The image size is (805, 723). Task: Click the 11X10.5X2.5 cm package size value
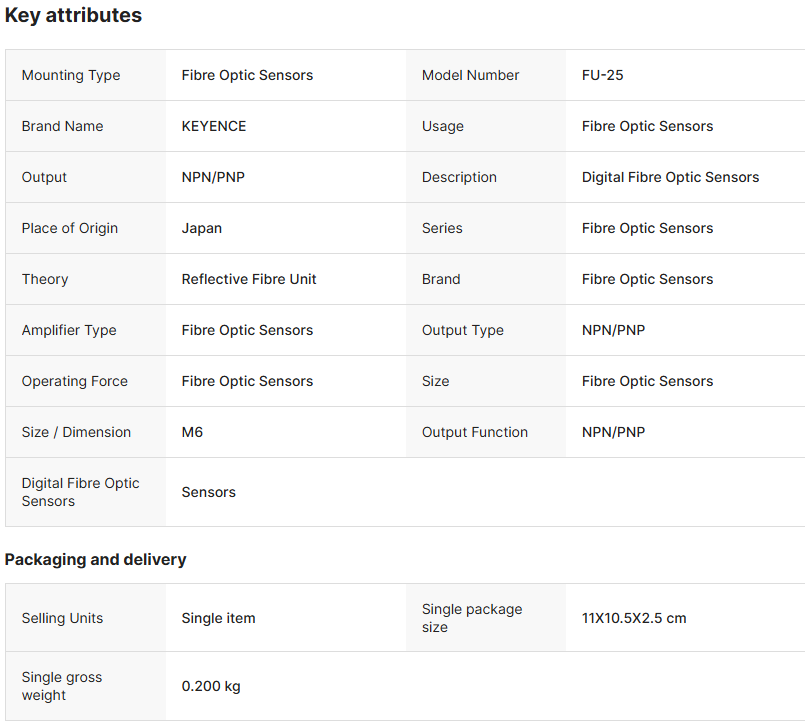(x=634, y=618)
